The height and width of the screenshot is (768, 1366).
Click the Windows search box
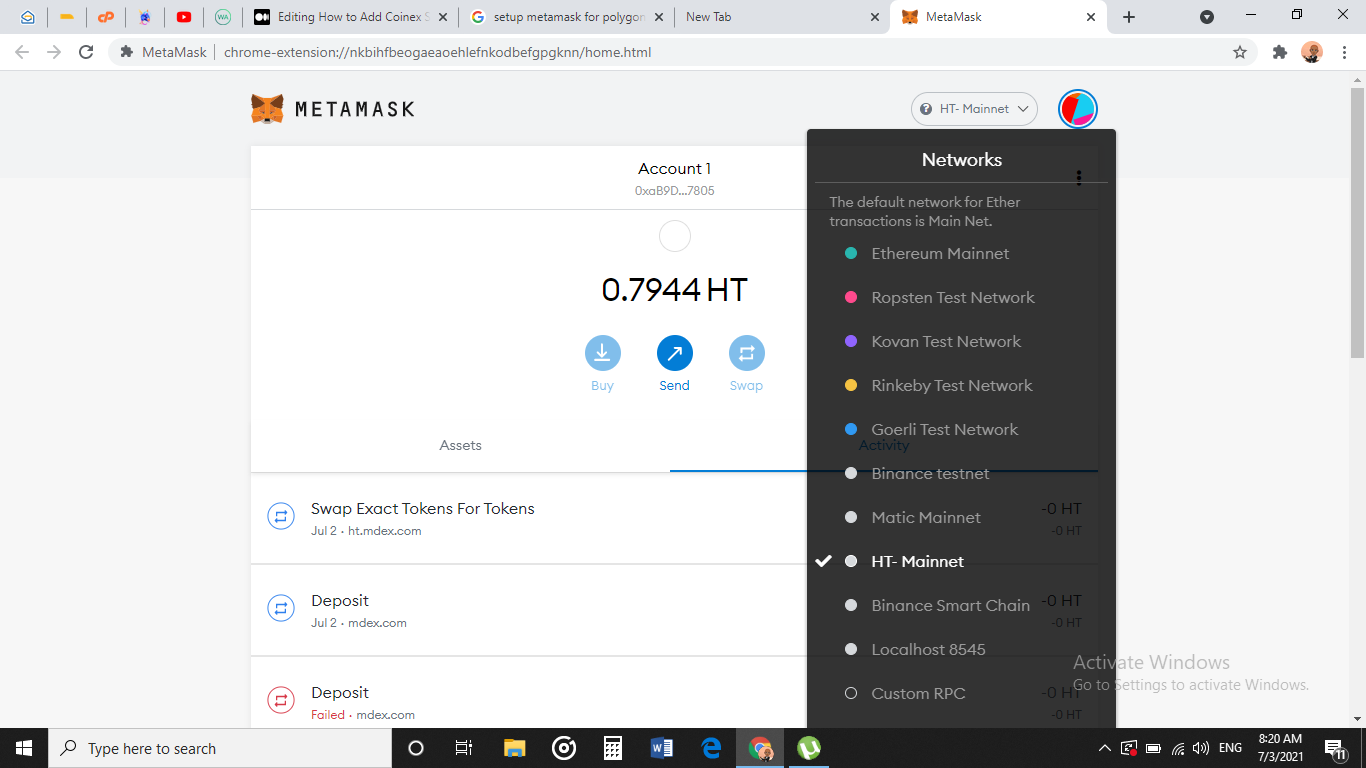(x=218, y=748)
